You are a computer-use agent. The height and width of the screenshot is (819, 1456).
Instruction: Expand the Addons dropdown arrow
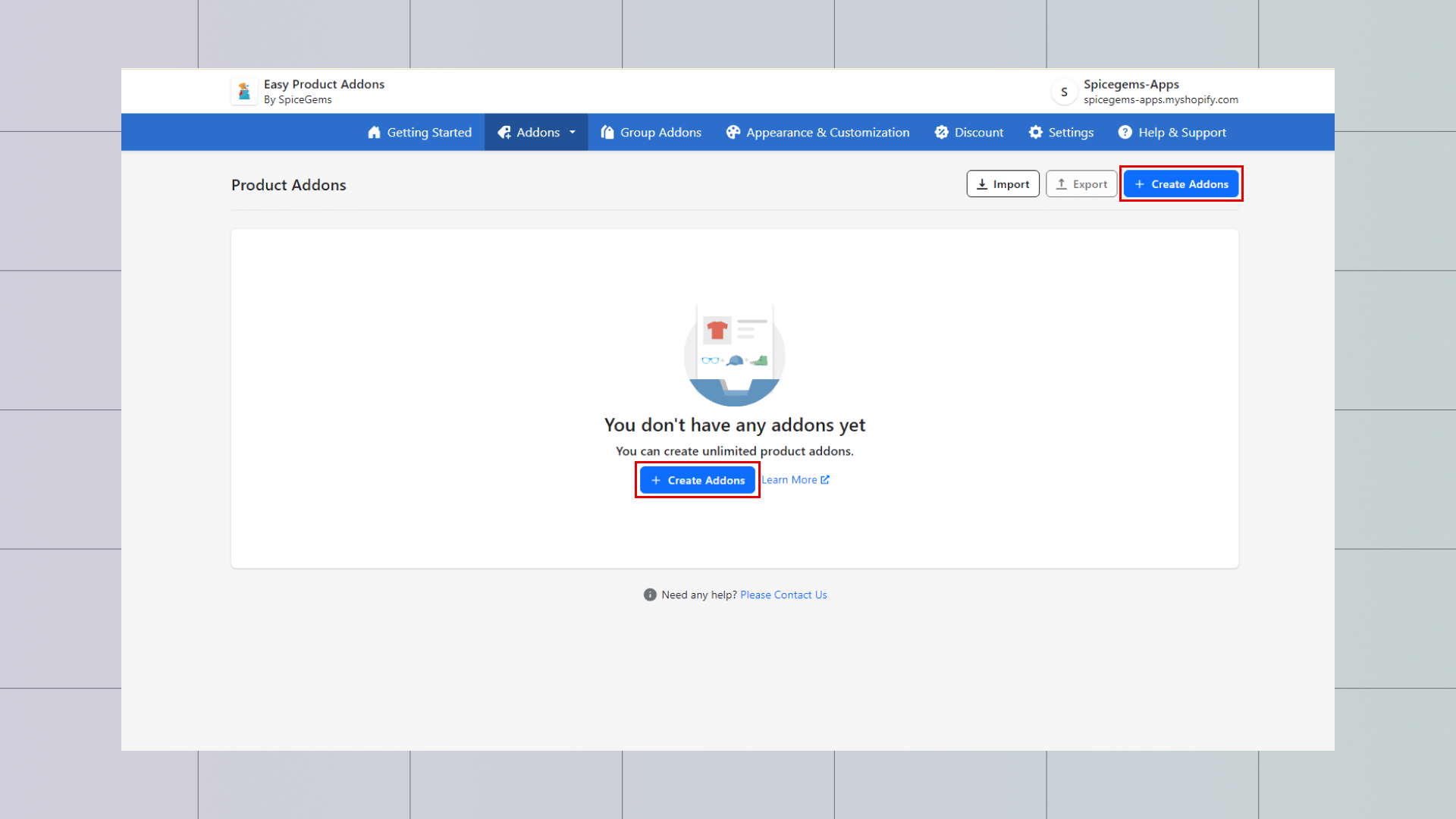coord(573,133)
